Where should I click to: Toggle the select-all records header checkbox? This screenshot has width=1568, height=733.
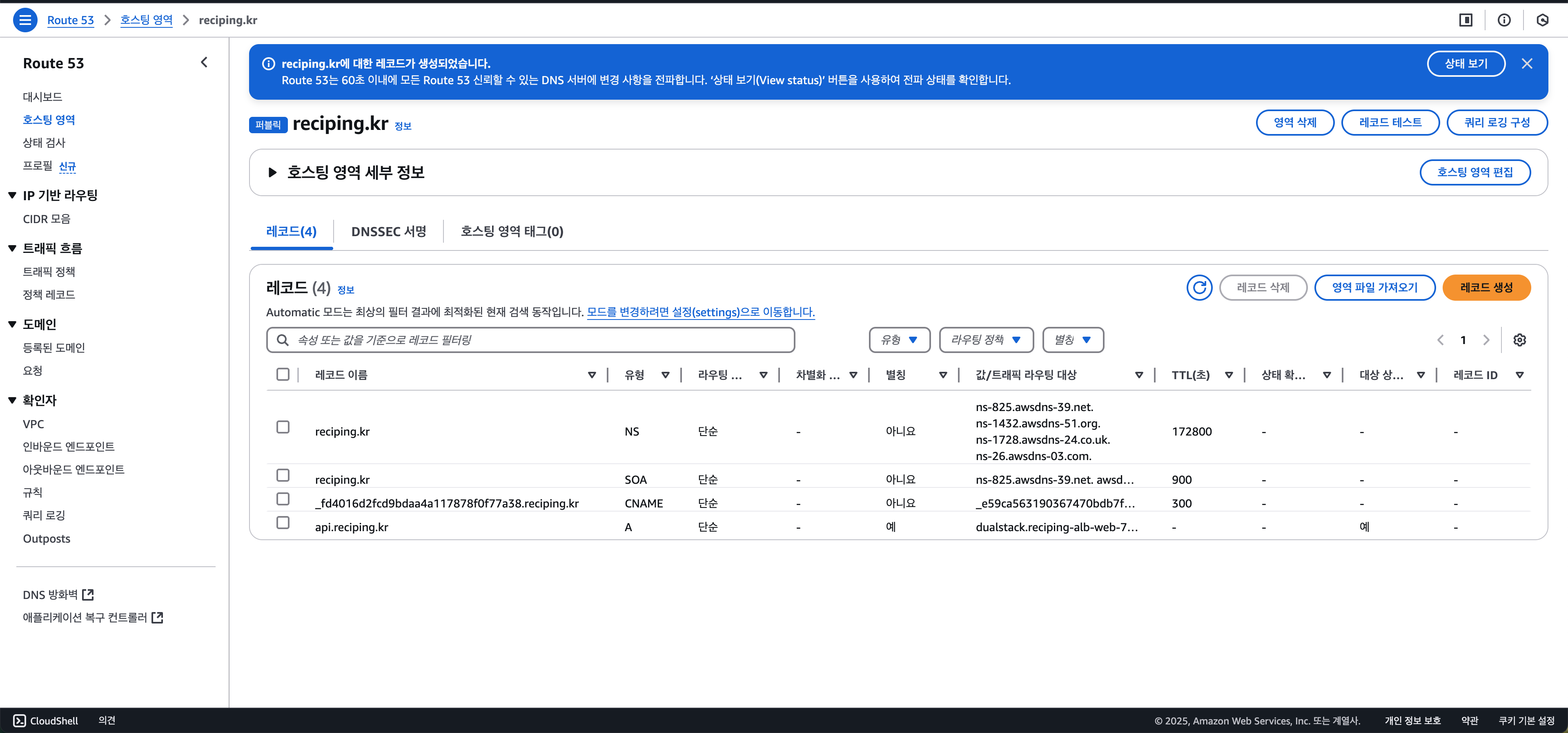283,374
